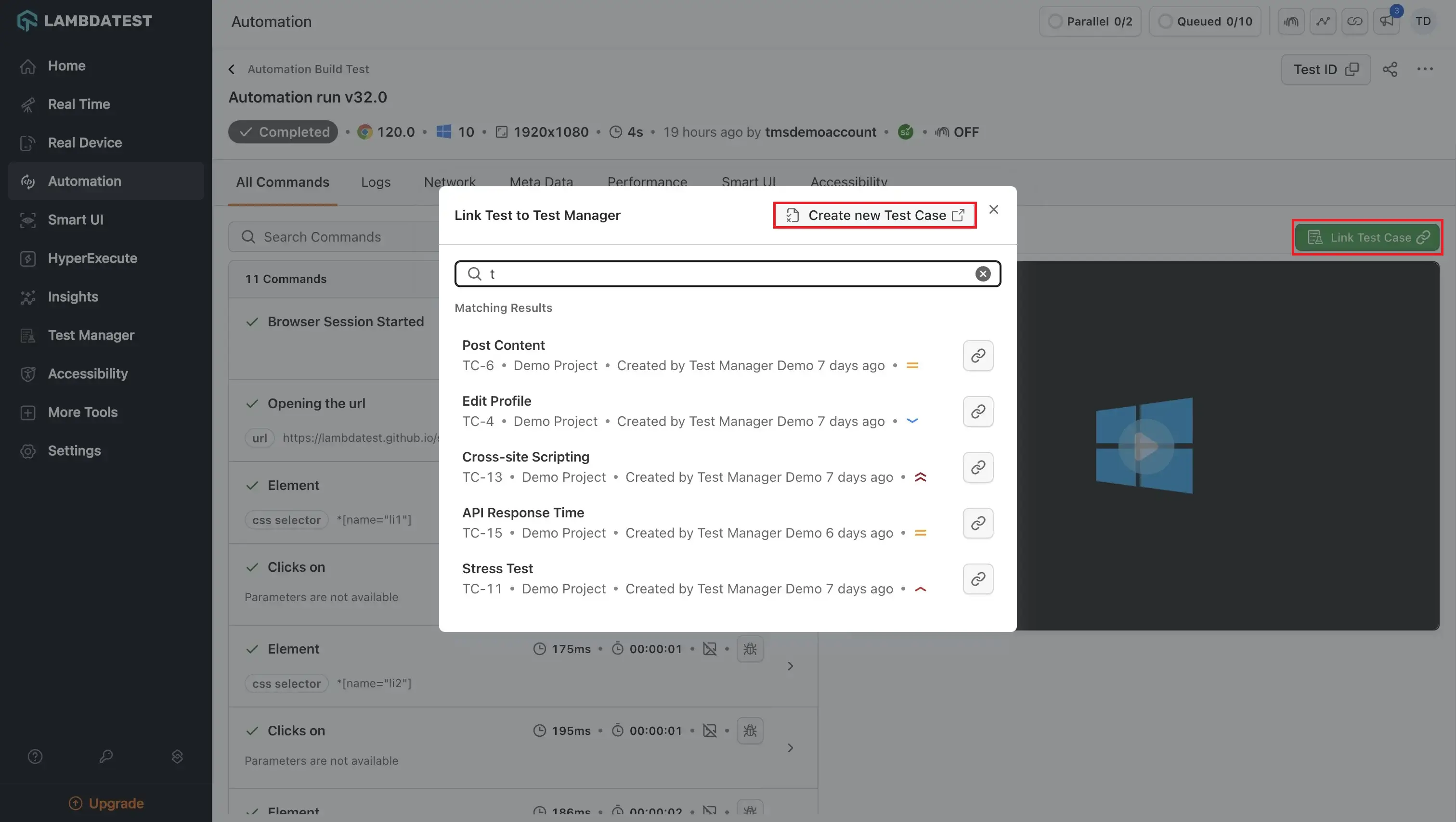Select the Opening the url command
Screen dimensions: 1456x822
tap(316, 403)
